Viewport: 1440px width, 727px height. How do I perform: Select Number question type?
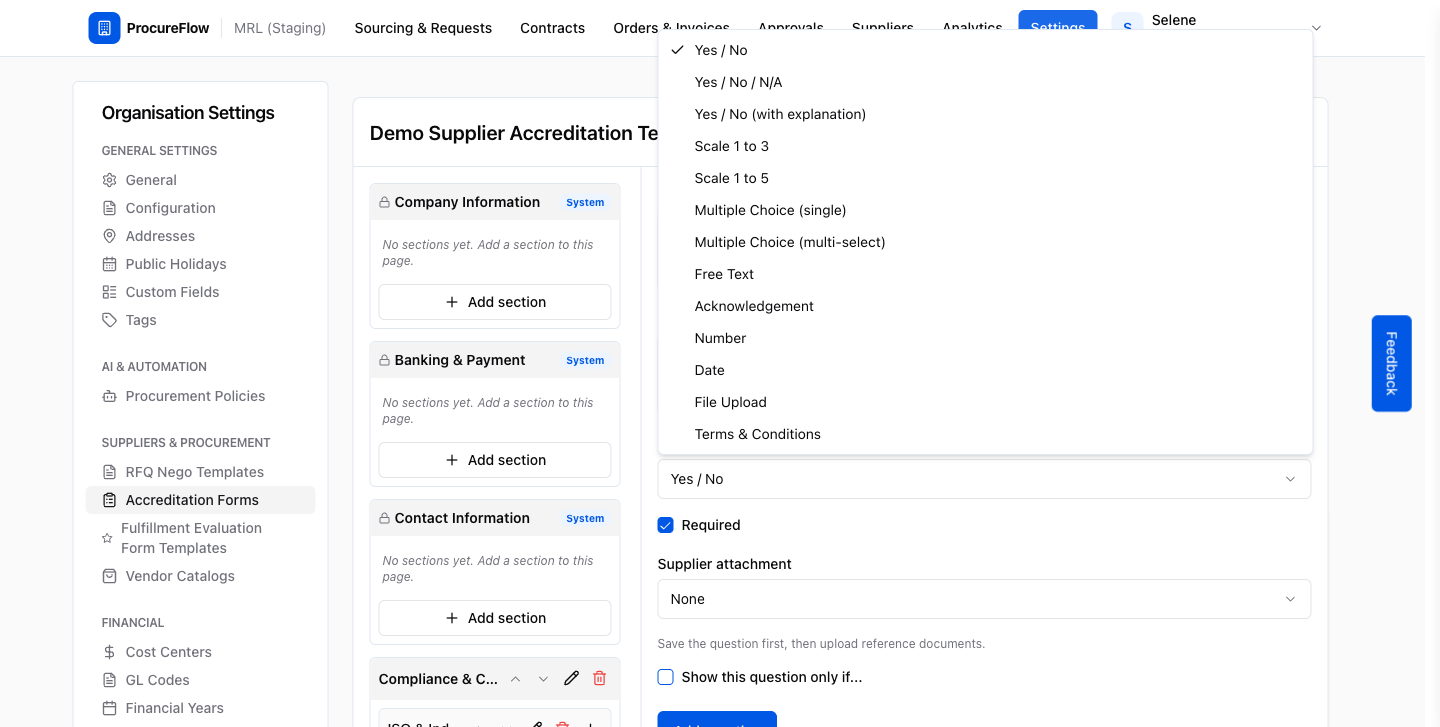[x=985, y=338]
